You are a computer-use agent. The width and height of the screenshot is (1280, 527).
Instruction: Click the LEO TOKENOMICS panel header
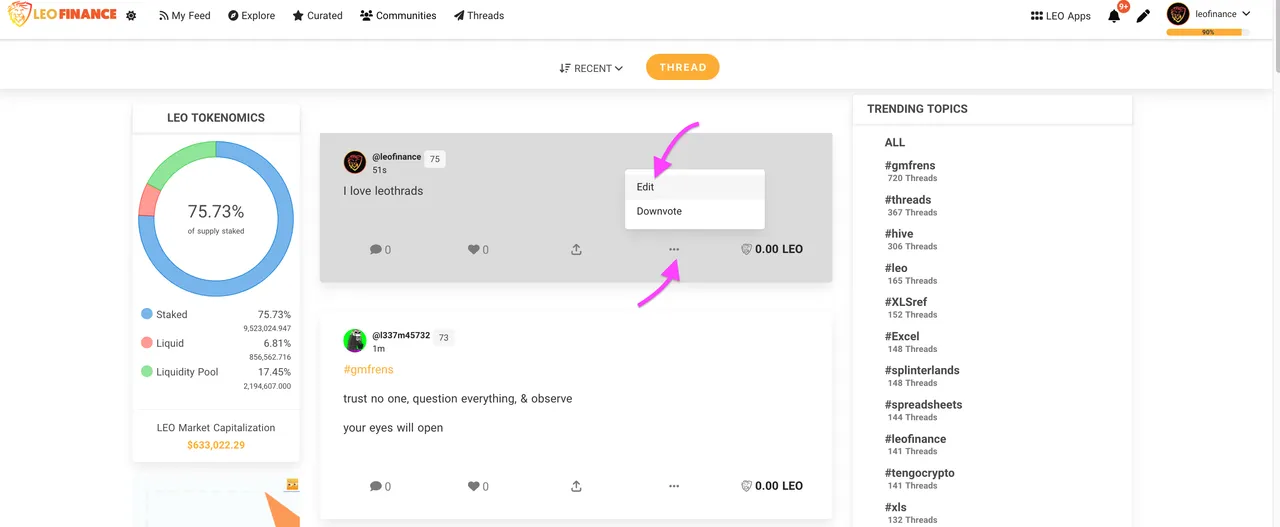[216, 118]
